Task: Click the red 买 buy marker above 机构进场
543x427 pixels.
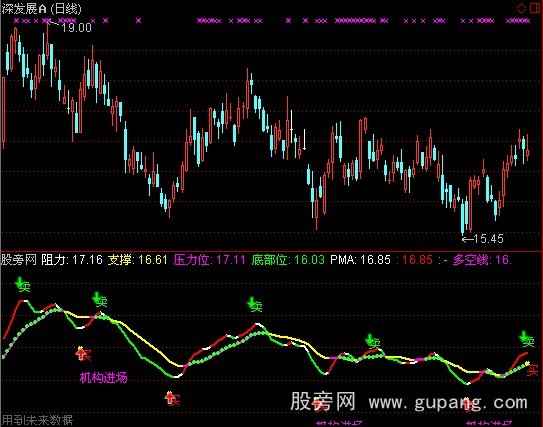Action: [83, 354]
